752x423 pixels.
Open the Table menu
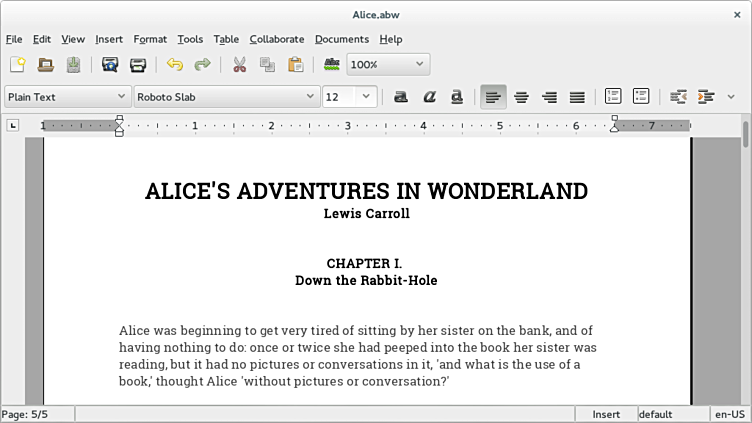[x=226, y=39]
